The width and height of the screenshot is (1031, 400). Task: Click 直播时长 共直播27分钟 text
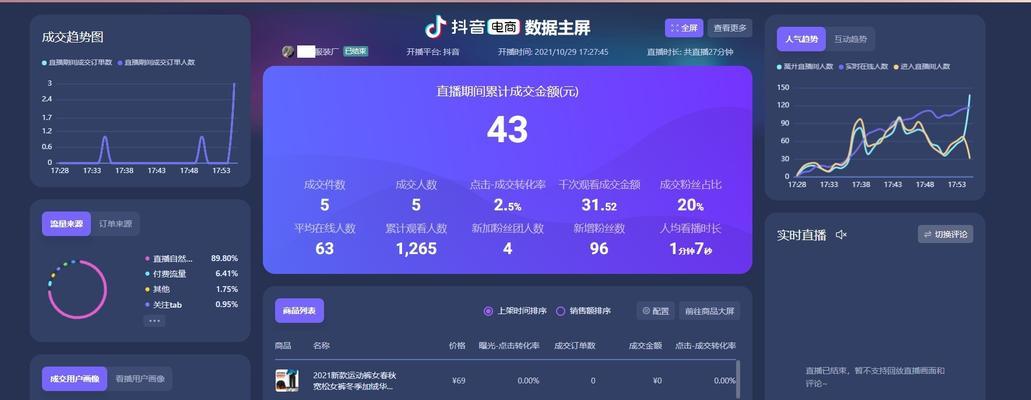(x=690, y=51)
